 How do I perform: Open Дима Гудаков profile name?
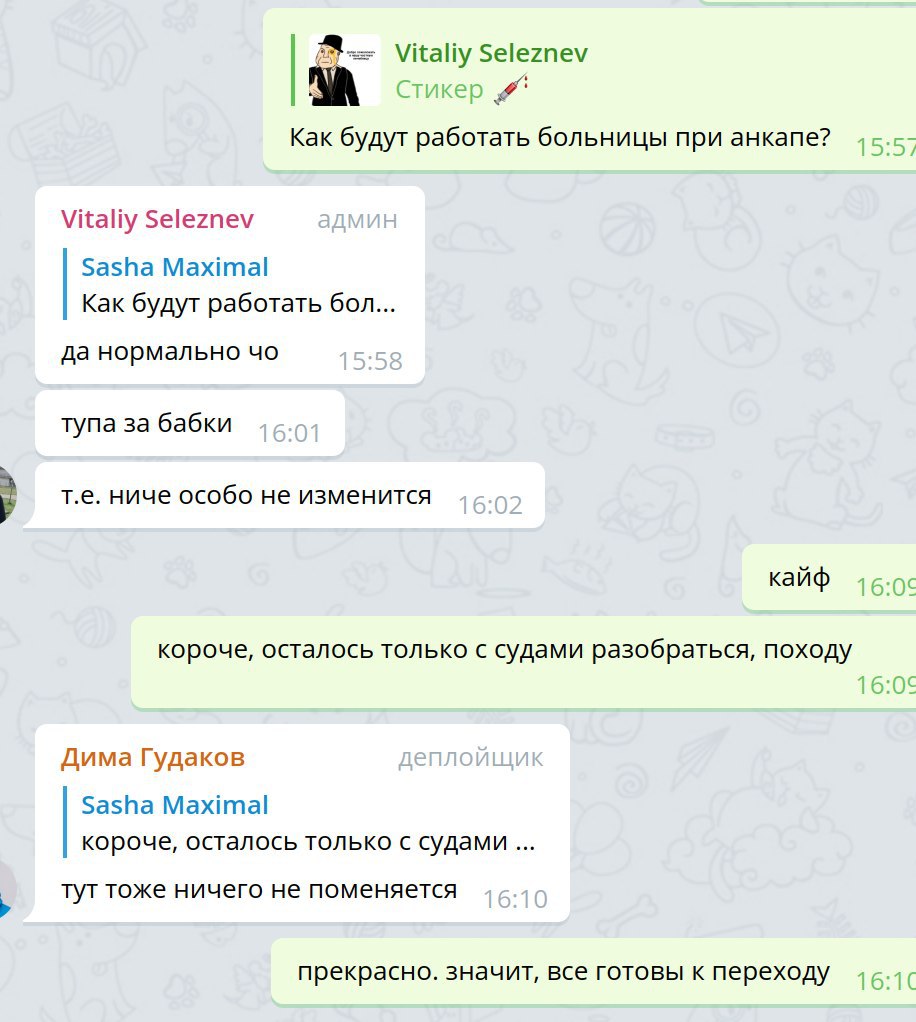153,757
